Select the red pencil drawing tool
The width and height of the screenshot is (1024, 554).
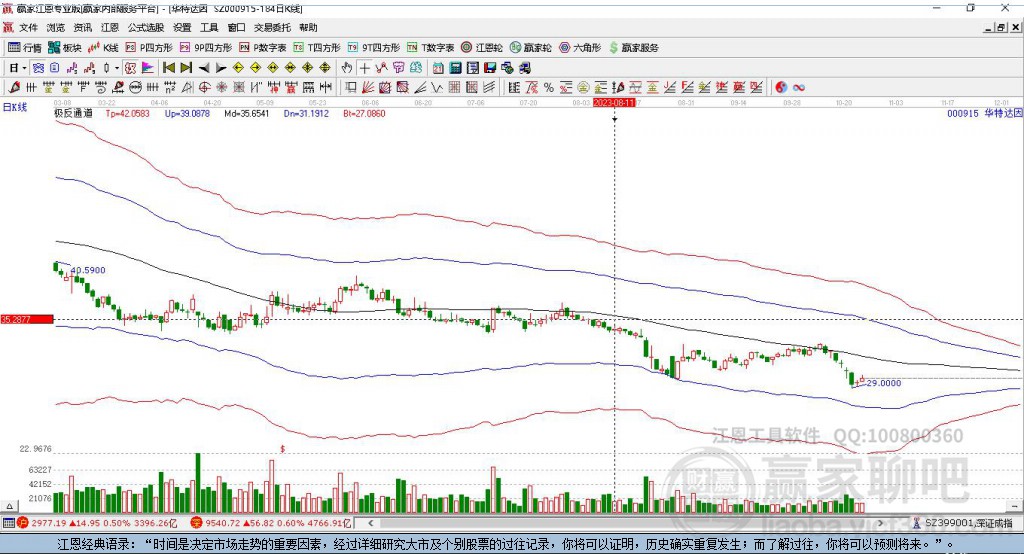click(x=14, y=87)
